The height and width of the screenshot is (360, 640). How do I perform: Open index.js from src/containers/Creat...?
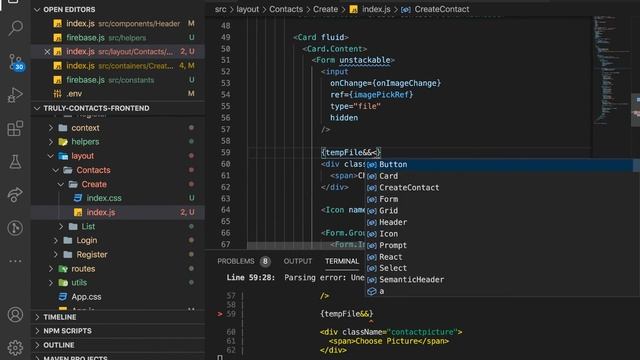pyautogui.click(x=118, y=66)
